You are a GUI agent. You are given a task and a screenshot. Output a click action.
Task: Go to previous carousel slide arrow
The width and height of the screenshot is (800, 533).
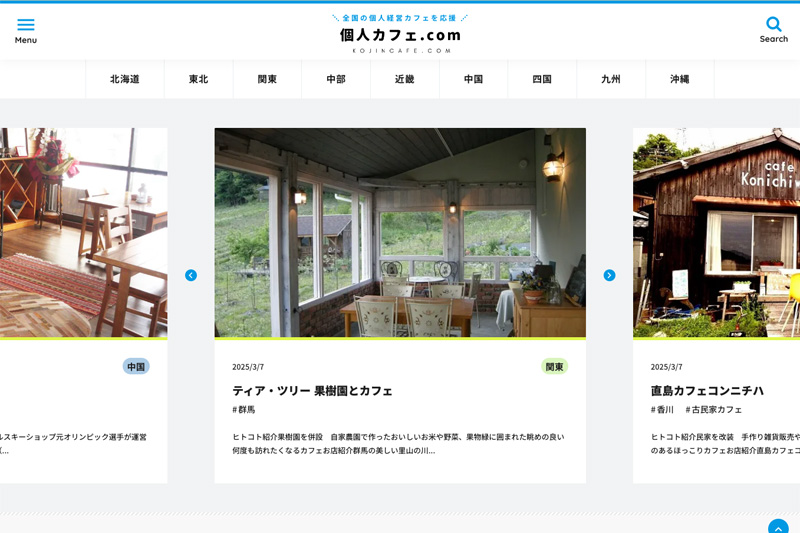(x=191, y=275)
